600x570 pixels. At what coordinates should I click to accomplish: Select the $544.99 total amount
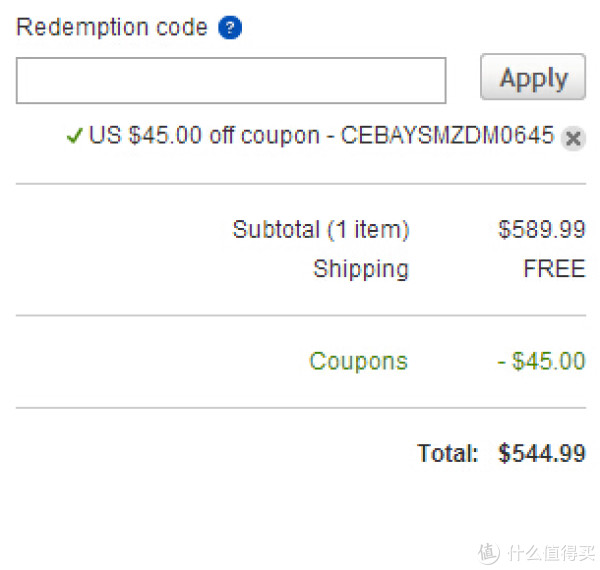(542, 453)
